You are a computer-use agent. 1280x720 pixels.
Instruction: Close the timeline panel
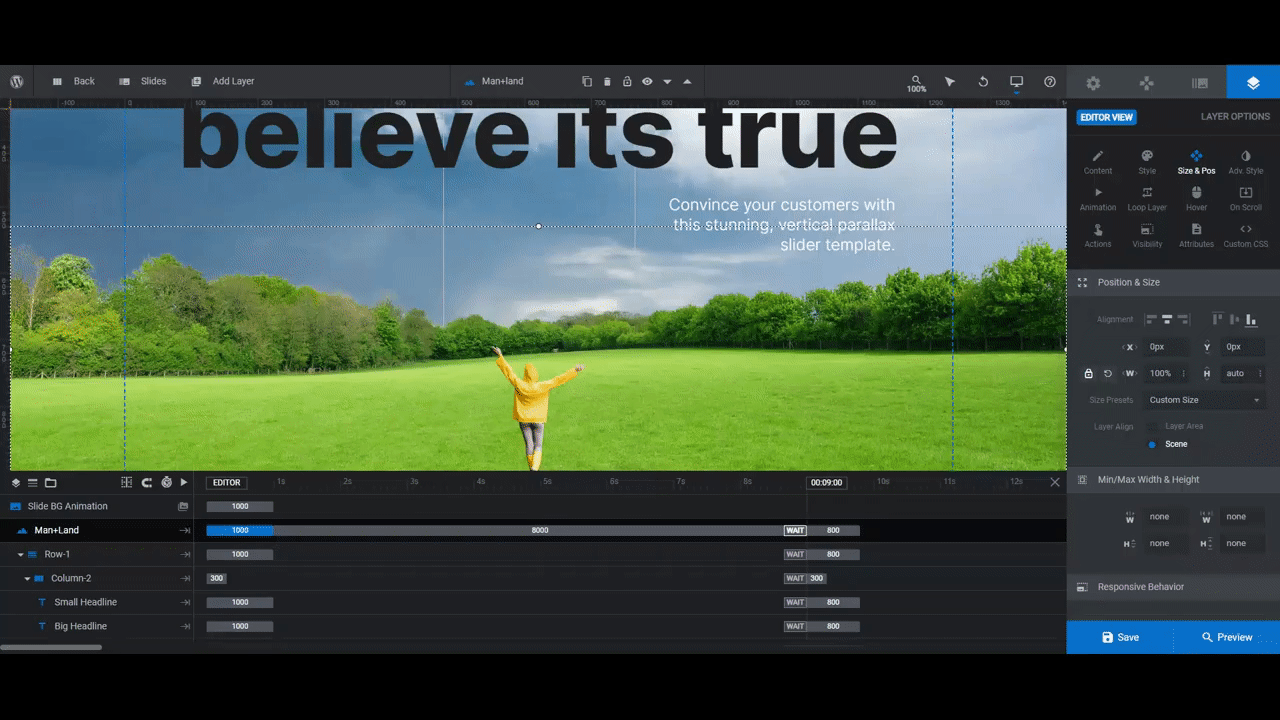point(1054,482)
